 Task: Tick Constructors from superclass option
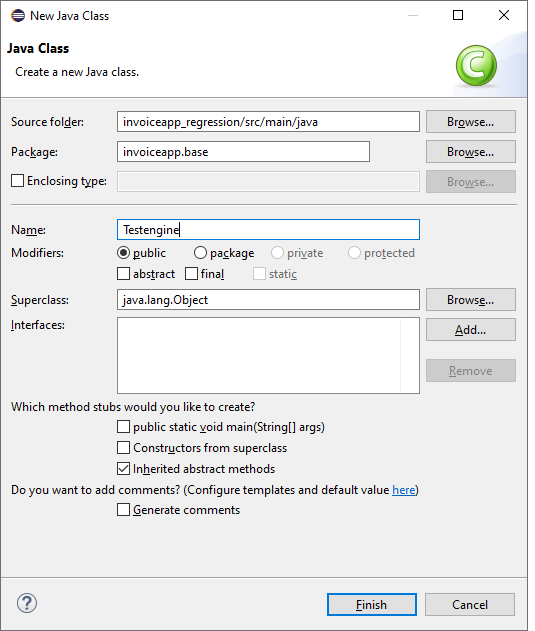tap(124, 447)
